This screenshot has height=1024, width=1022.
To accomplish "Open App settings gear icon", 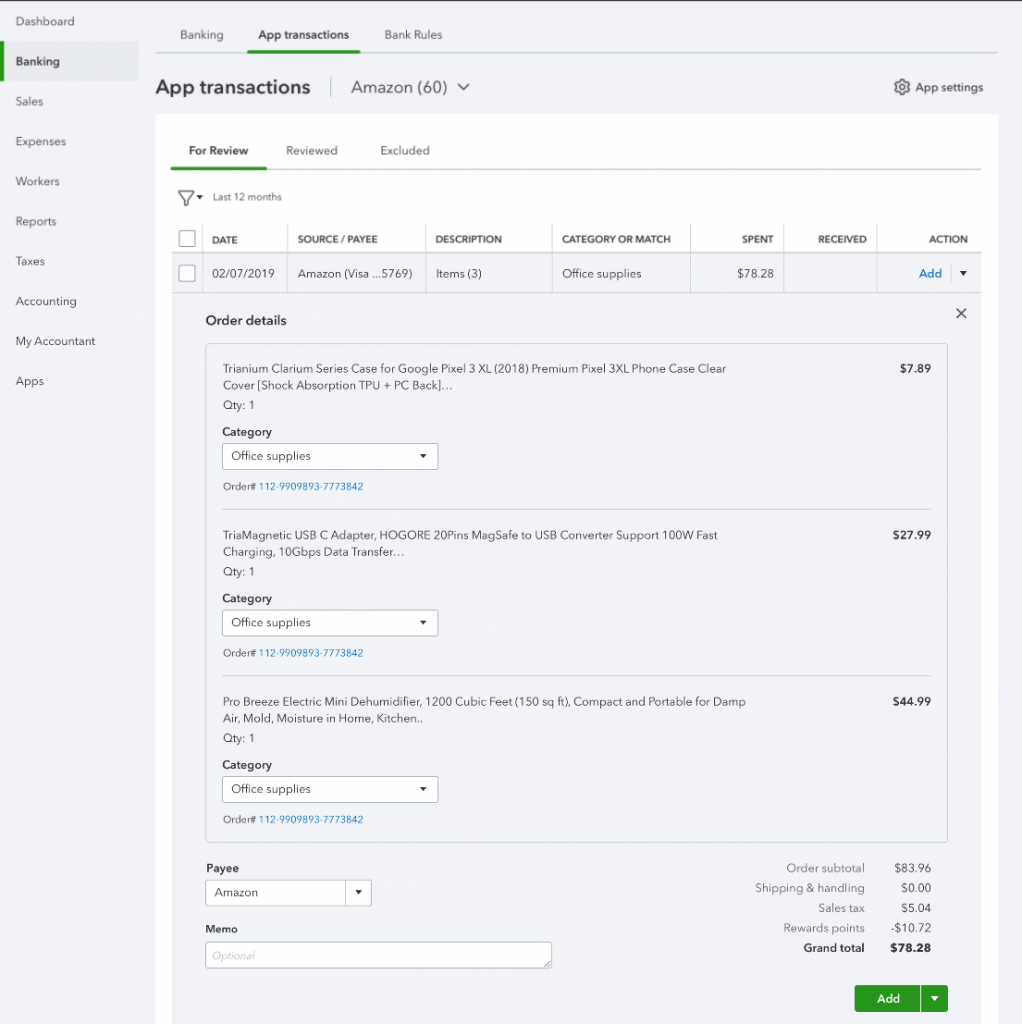I will tap(901, 87).
